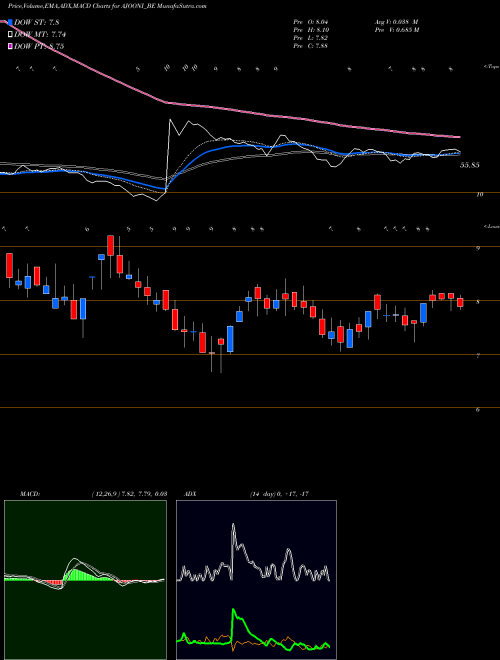Click the 'DOW PT: 8.75' legend label
This screenshot has width=500, height=660.
click(39, 47)
